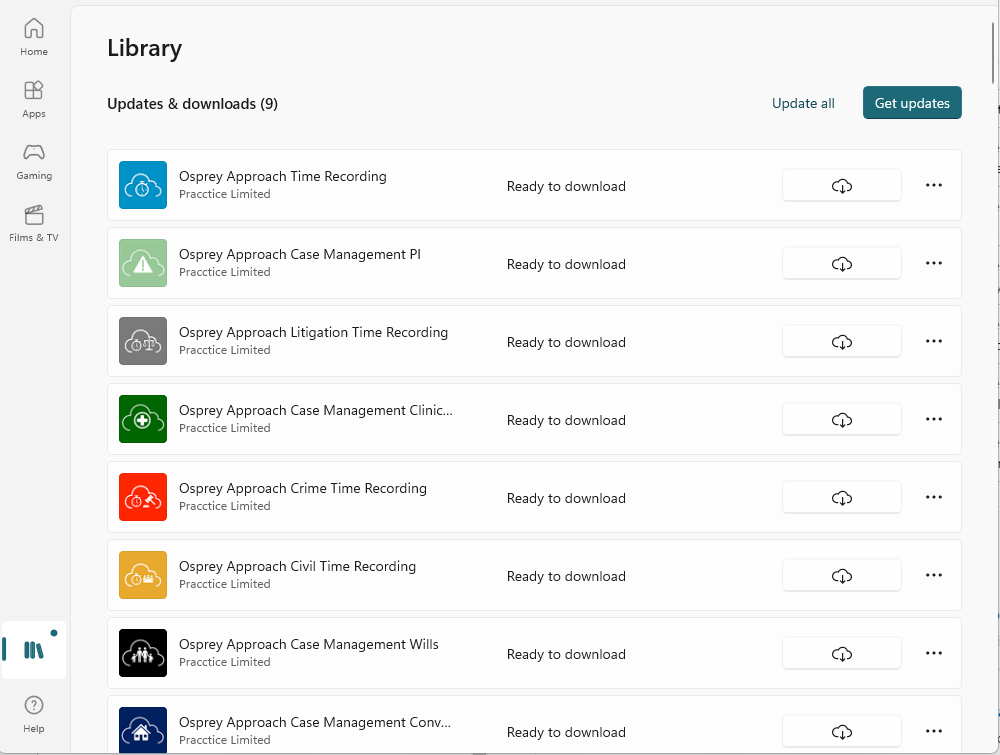Download Osprey Approach Case Management Clinic...
Viewport: 1000px width, 755px height.
pyautogui.click(x=842, y=420)
